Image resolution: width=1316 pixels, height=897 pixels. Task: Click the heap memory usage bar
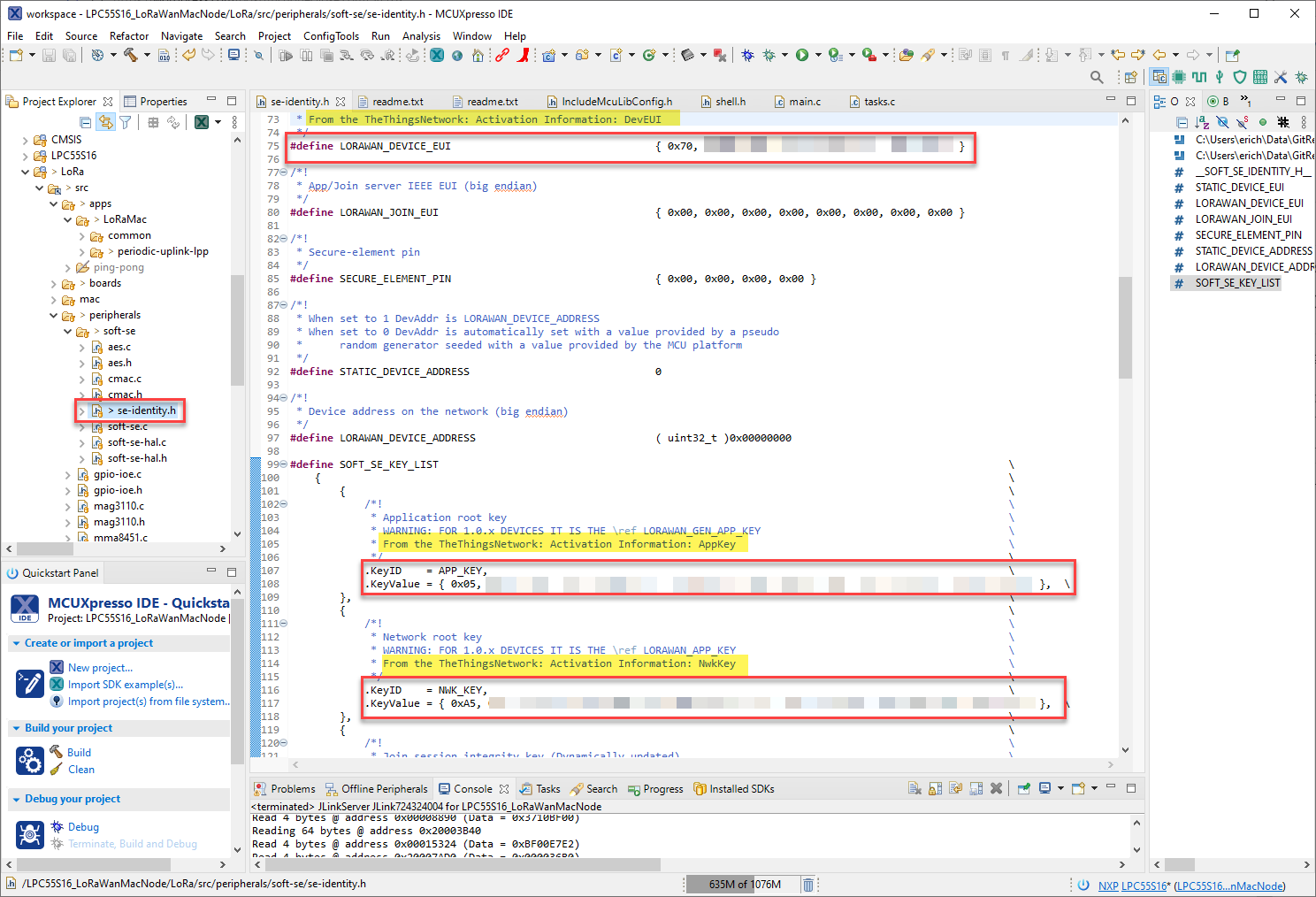tap(745, 884)
